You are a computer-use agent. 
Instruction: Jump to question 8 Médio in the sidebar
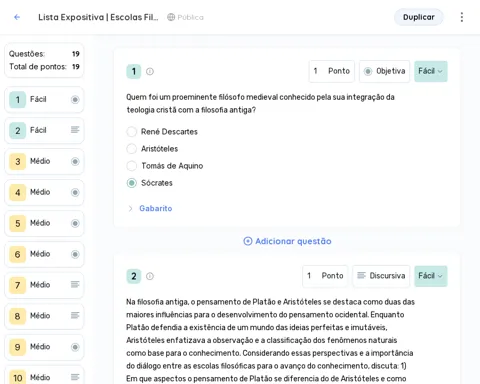tap(44, 316)
